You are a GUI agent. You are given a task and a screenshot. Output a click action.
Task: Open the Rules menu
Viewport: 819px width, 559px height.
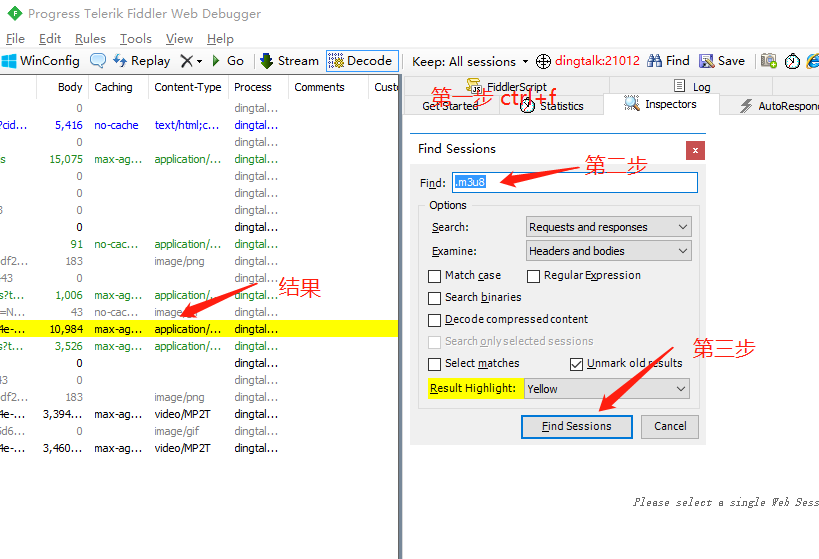(x=90, y=39)
